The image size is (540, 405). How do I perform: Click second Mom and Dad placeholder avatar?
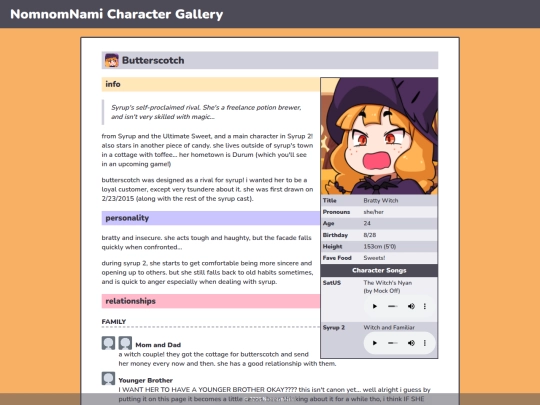(x=125, y=343)
